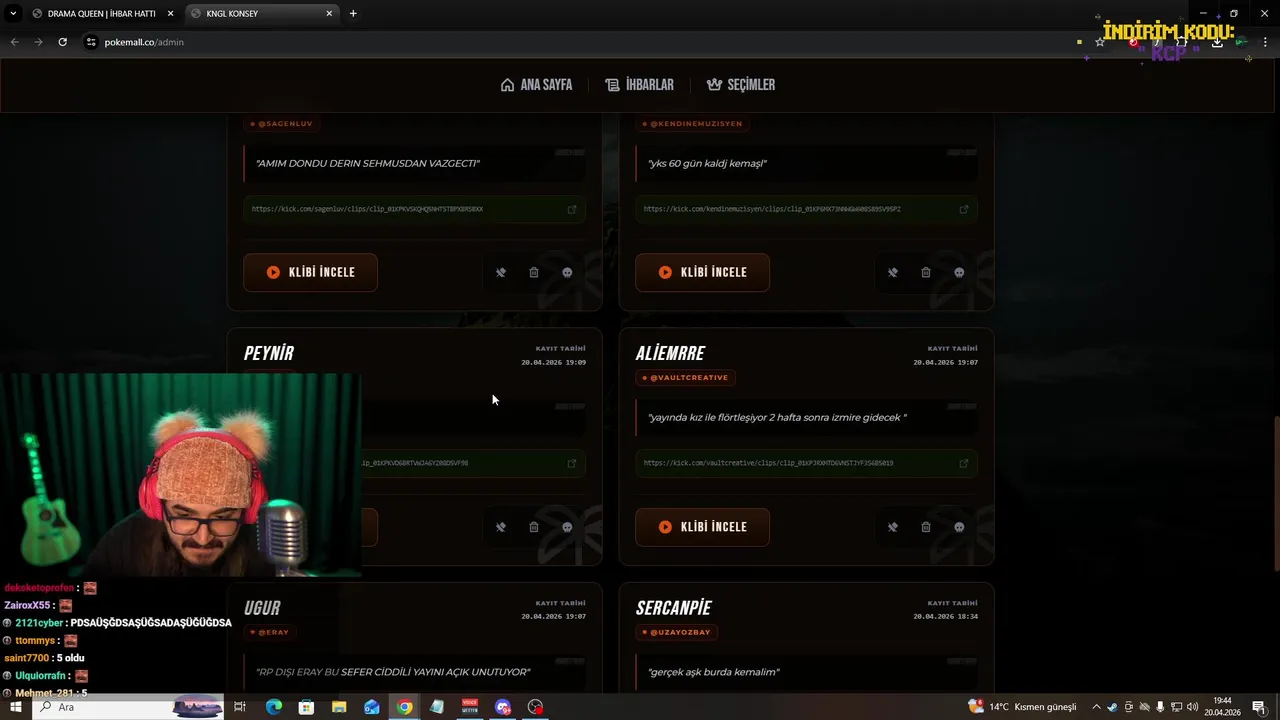Open external link icon for kendinemuzisyen clip URL
The width and height of the screenshot is (1280, 720).
point(964,209)
